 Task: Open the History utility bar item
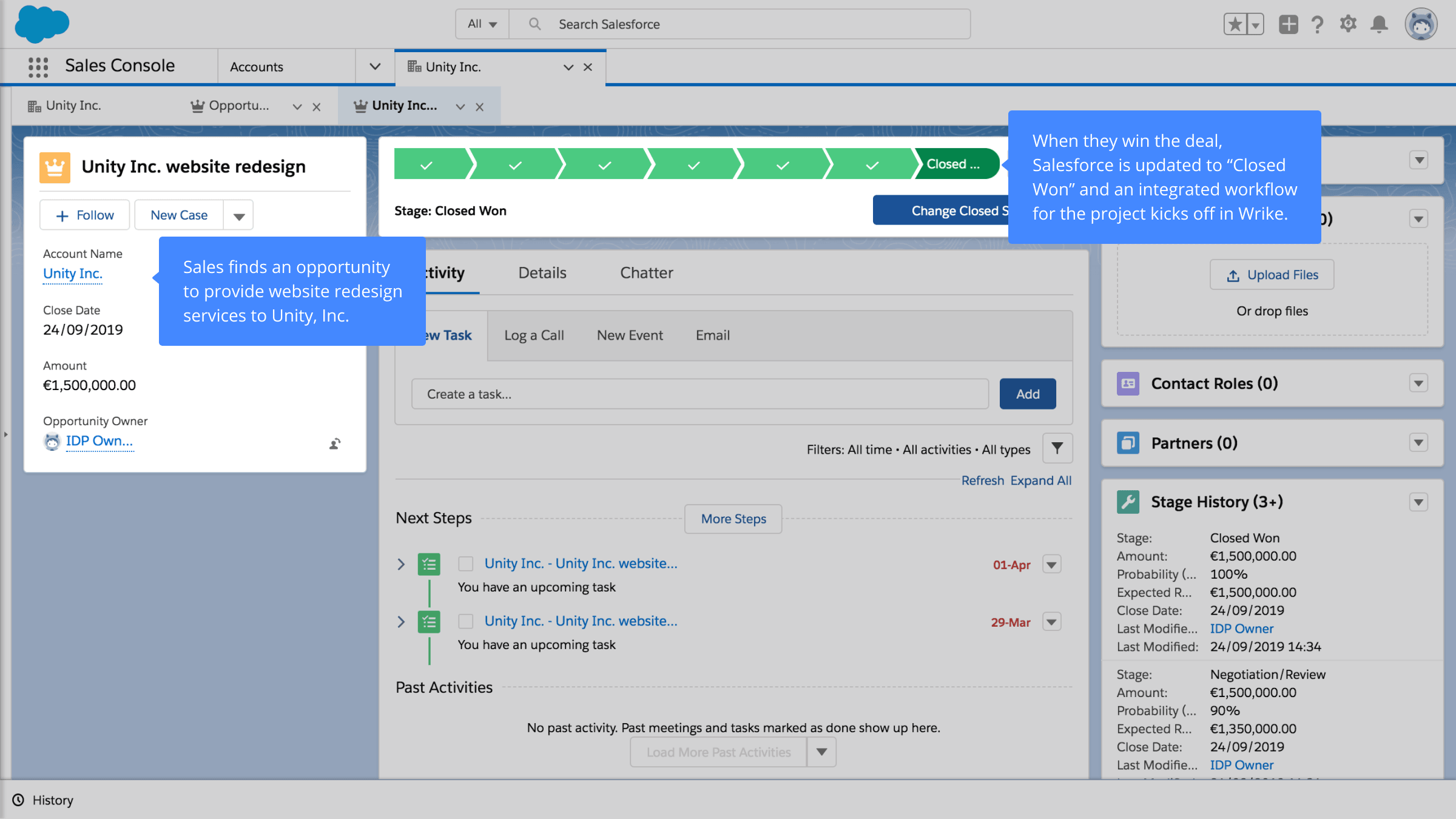pyautogui.click(x=43, y=800)
